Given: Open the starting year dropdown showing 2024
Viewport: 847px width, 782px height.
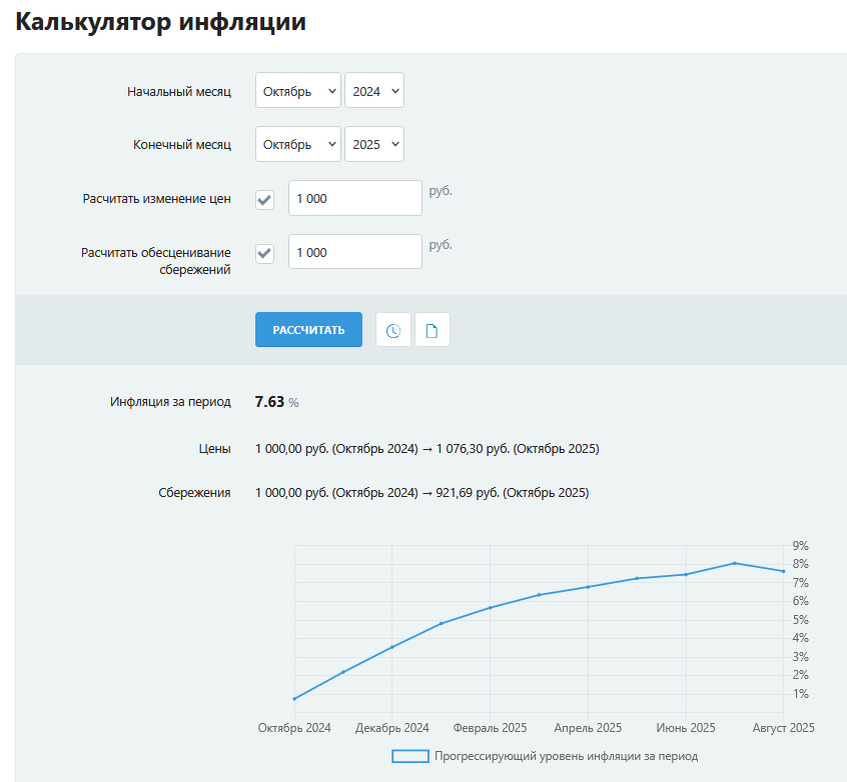Looking at the screenshot, I should (374, 90).
